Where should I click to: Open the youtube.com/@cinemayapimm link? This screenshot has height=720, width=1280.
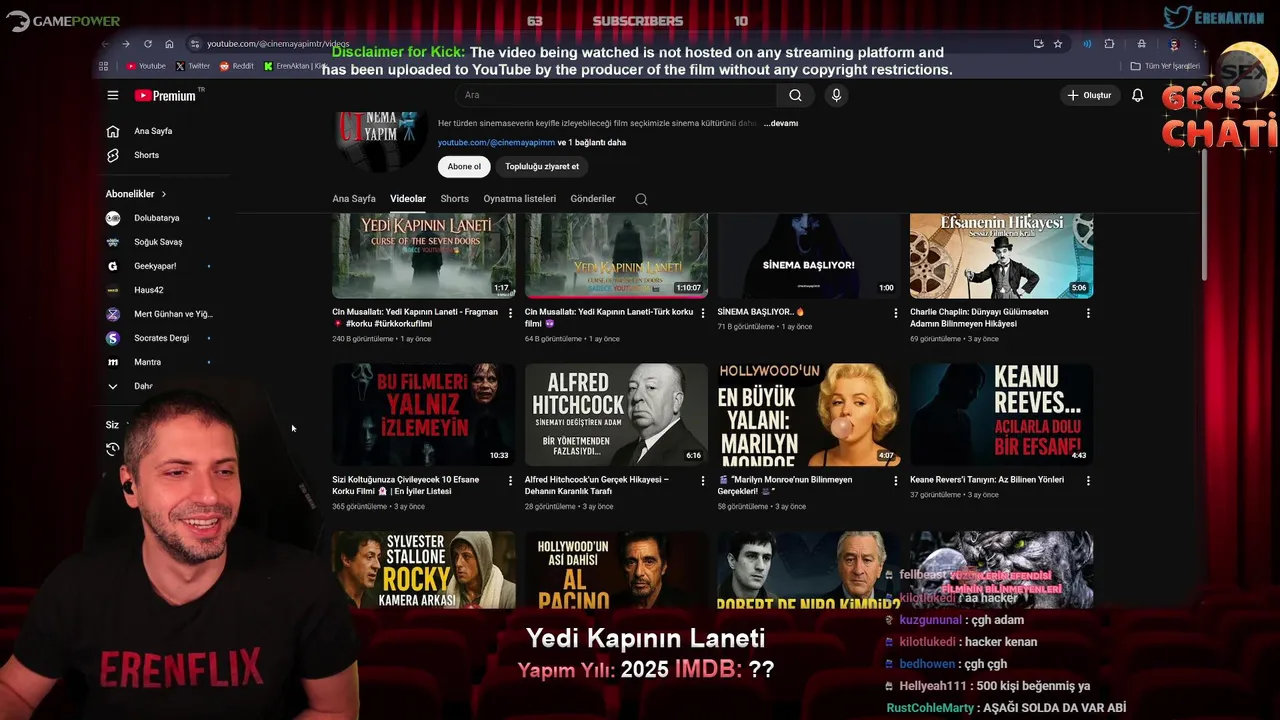tap(496, 142)
